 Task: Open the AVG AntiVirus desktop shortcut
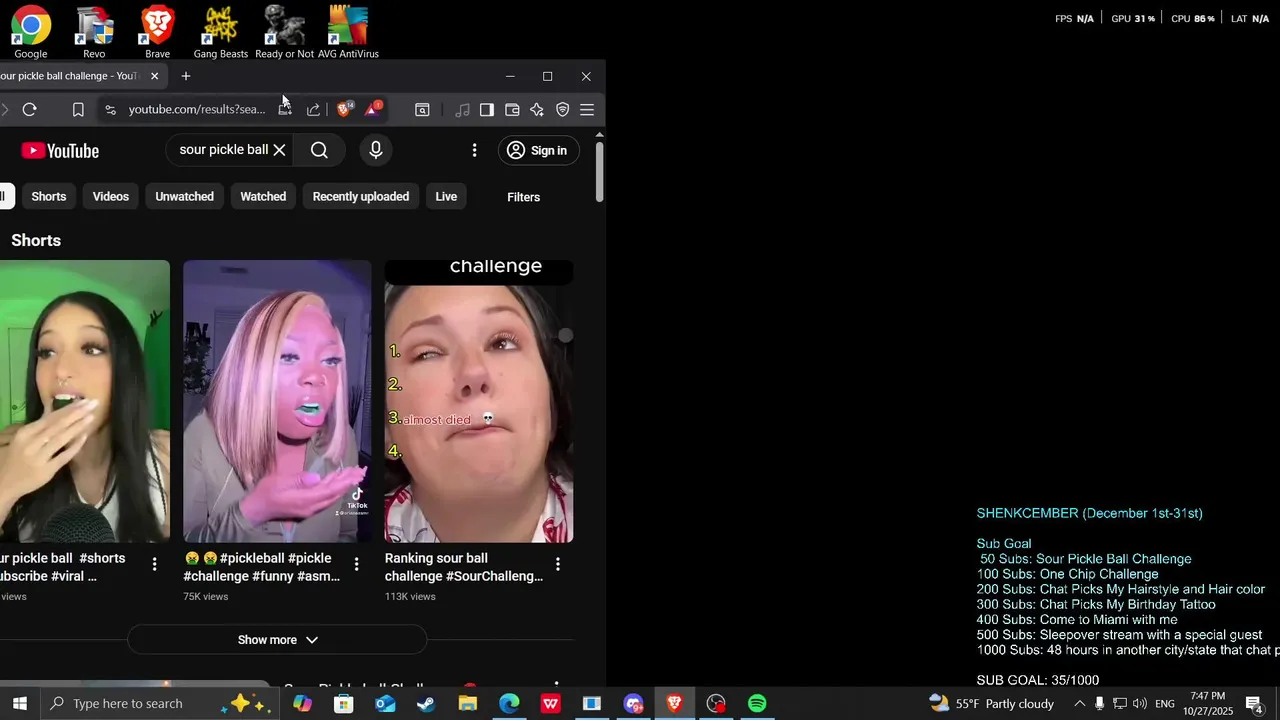pos(348,31)
